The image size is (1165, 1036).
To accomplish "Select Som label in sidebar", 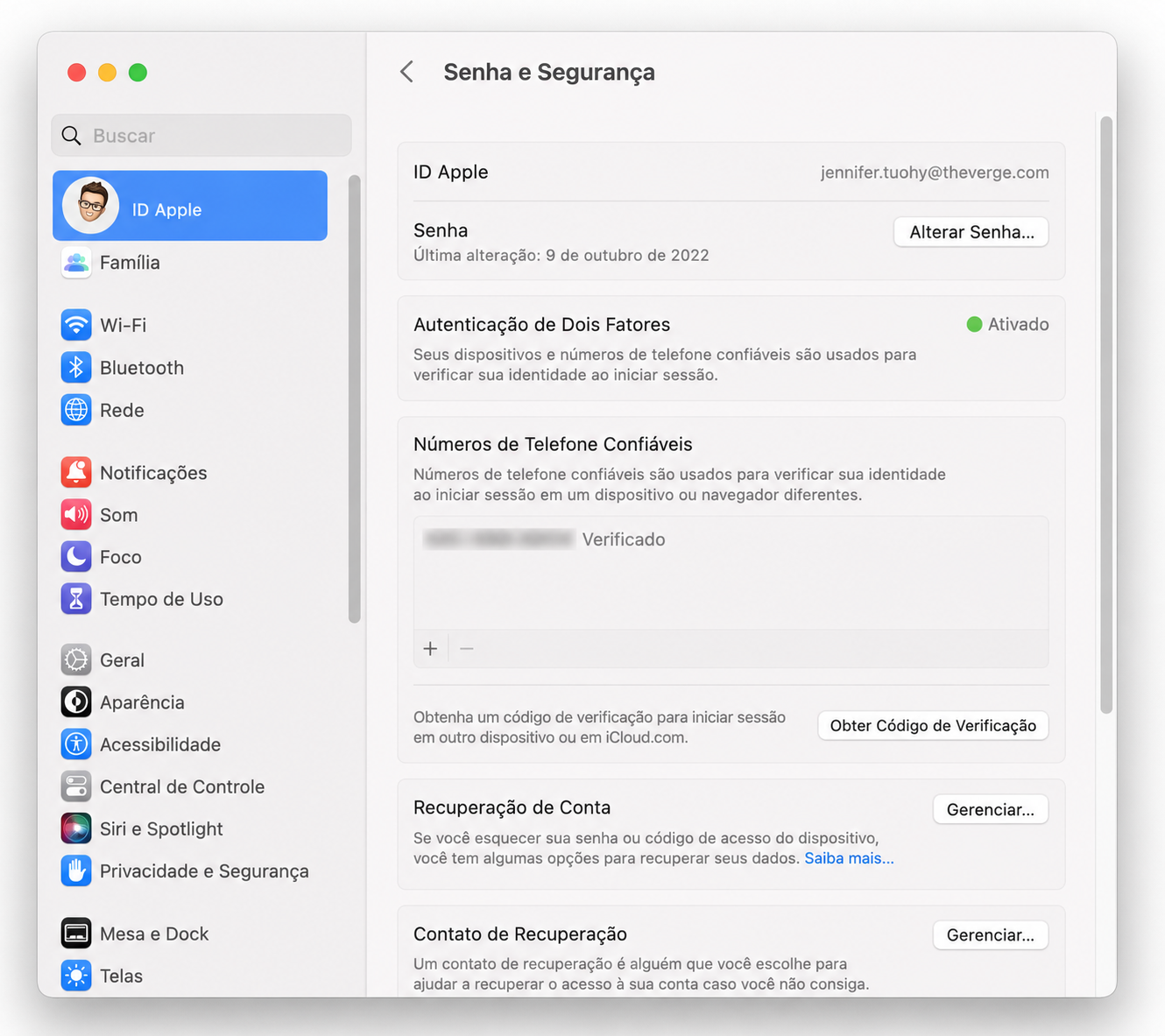I will click(118, 515).
